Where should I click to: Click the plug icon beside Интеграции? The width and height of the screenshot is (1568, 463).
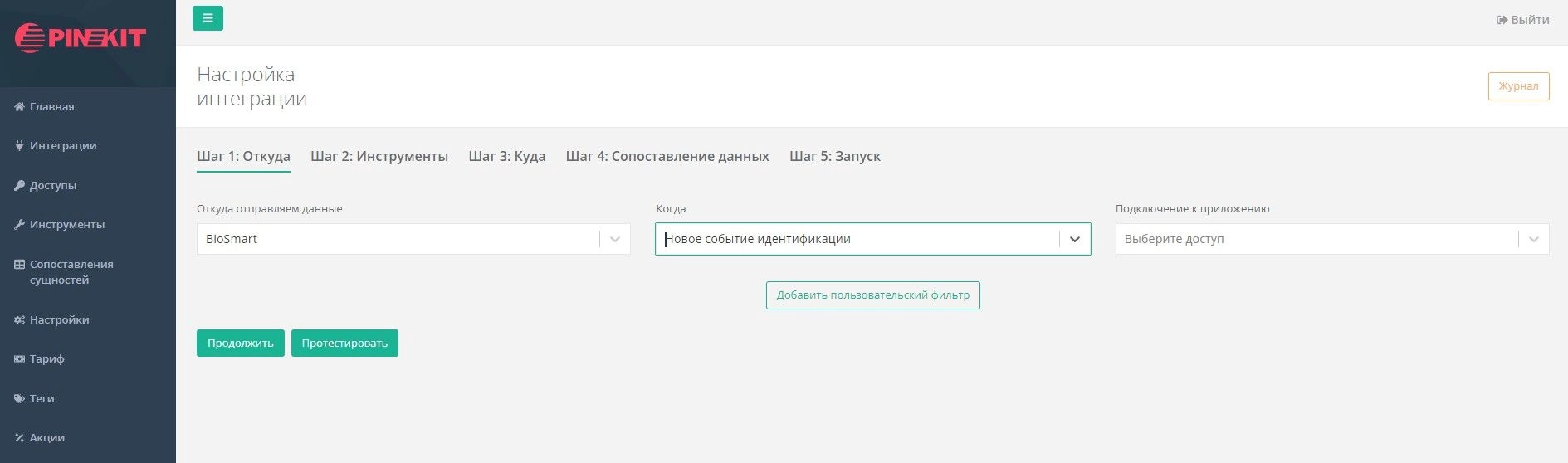point(19,146)
